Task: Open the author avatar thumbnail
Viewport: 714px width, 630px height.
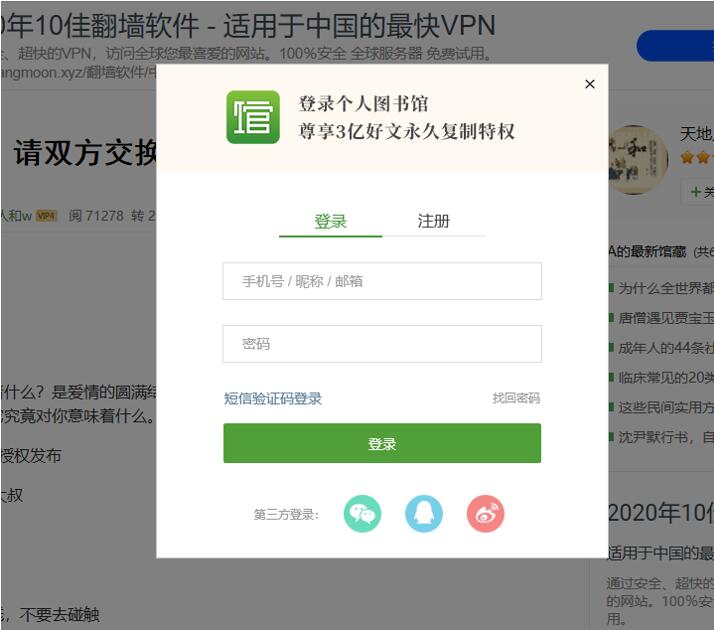Action: coord(638,159)
